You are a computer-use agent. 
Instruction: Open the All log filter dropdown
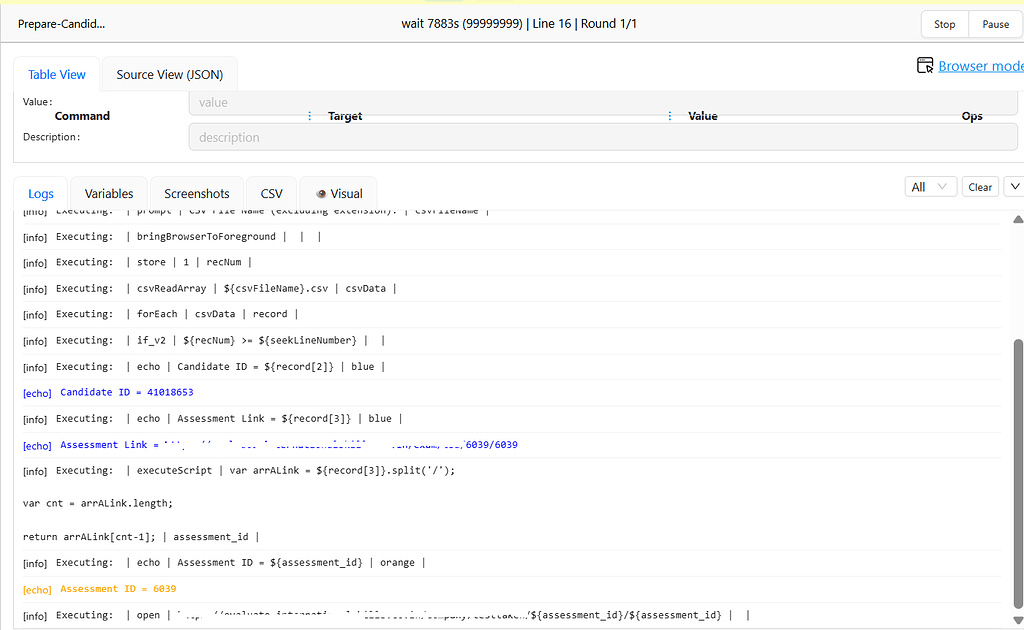coord(929,187)
